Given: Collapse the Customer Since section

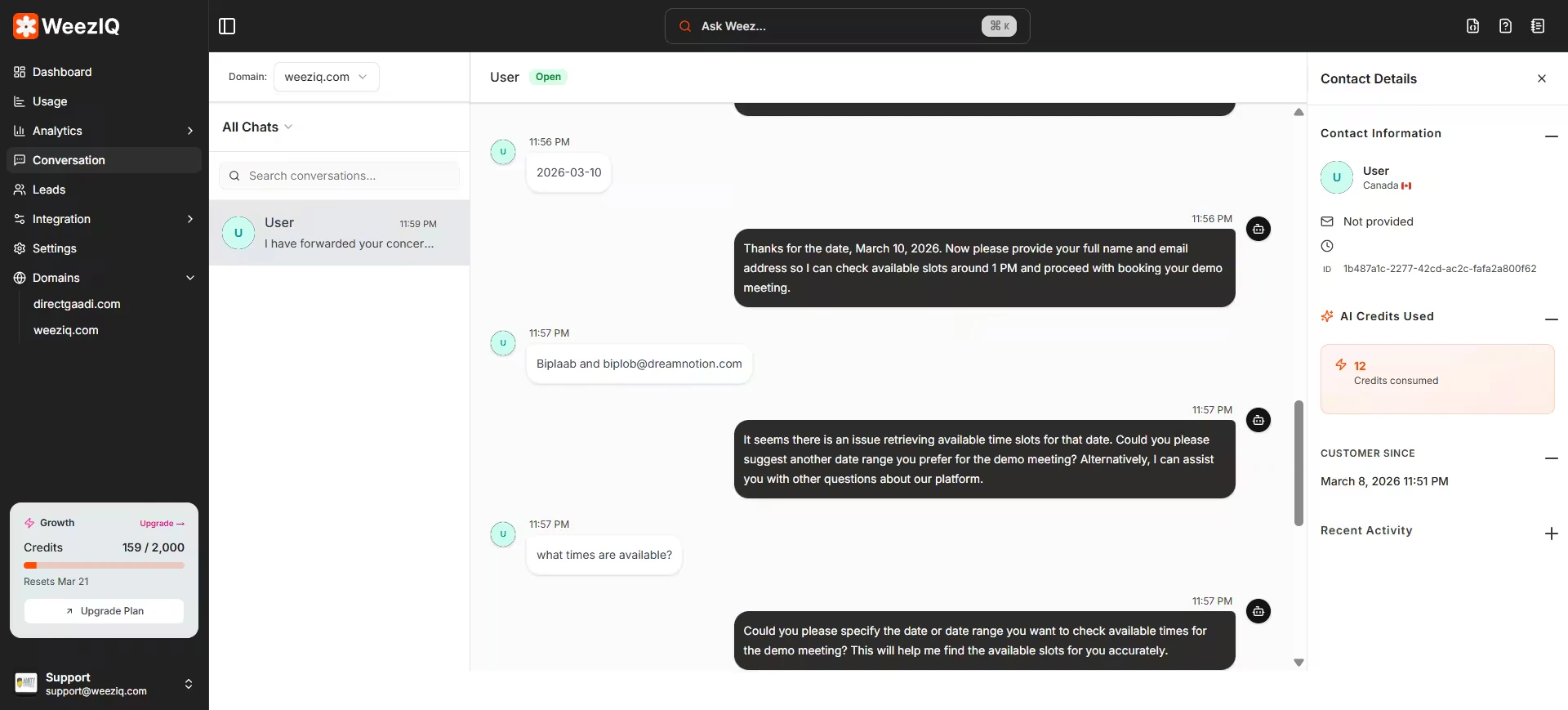Looking at the screenshot, I should [1552, 458].
